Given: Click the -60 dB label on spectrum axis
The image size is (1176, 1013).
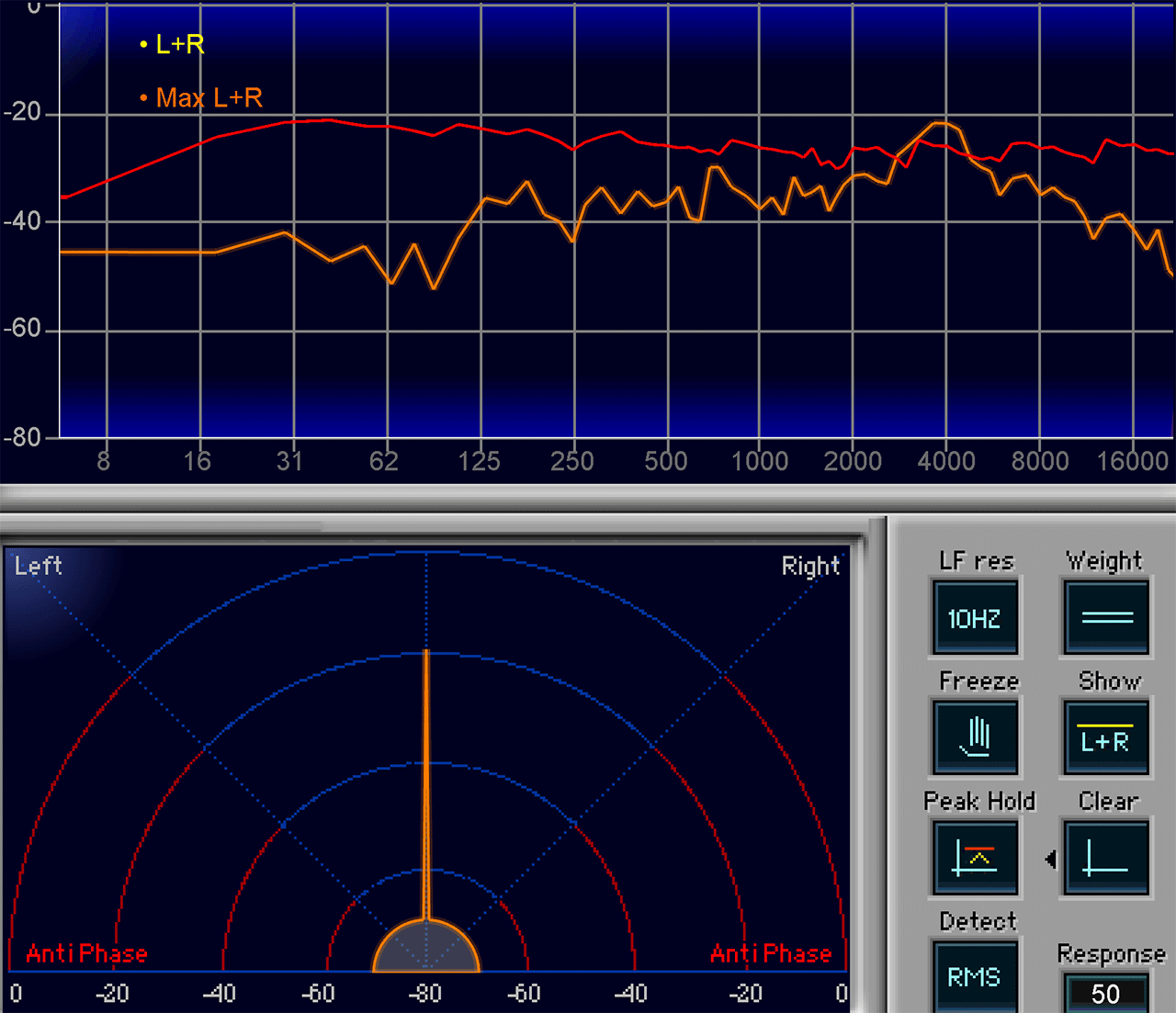Looking at the screenshot, I should (23, 329).
